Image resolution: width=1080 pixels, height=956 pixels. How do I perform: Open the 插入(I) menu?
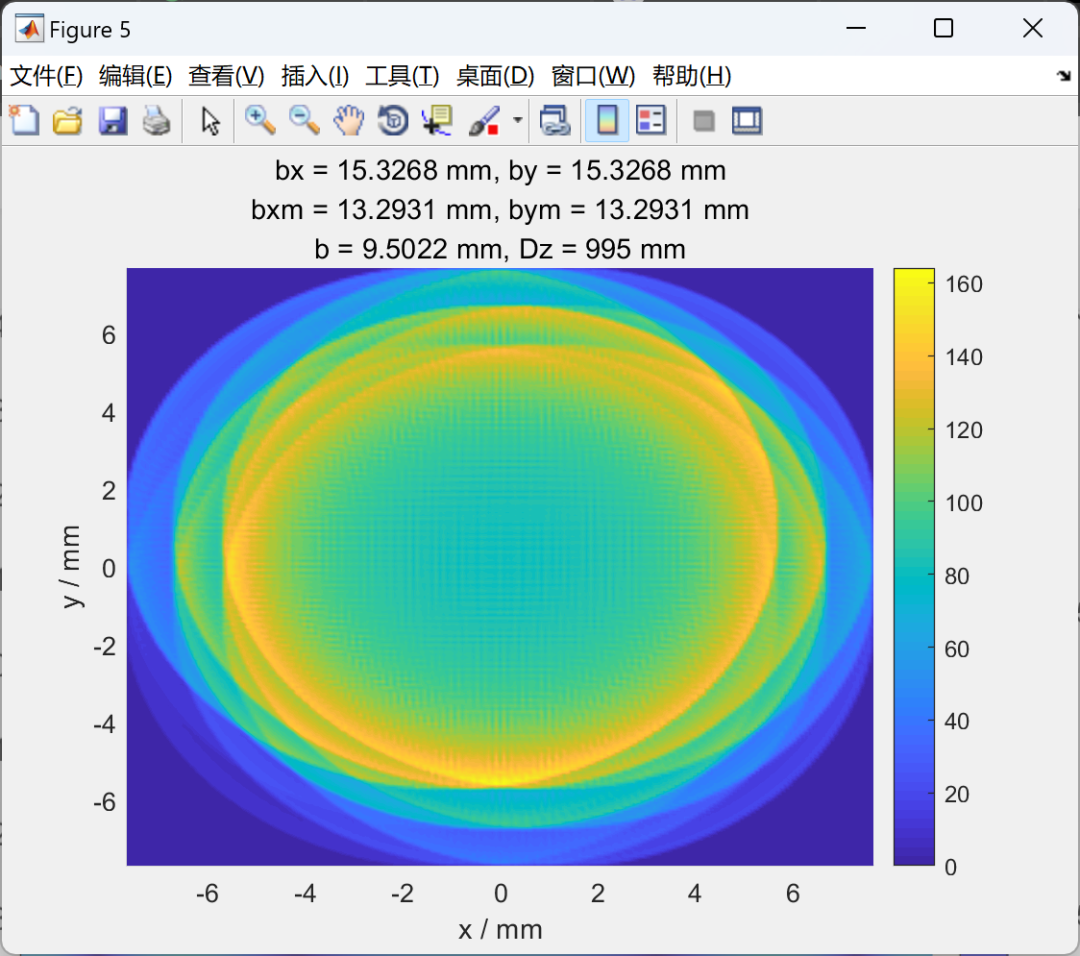[315, 76]
